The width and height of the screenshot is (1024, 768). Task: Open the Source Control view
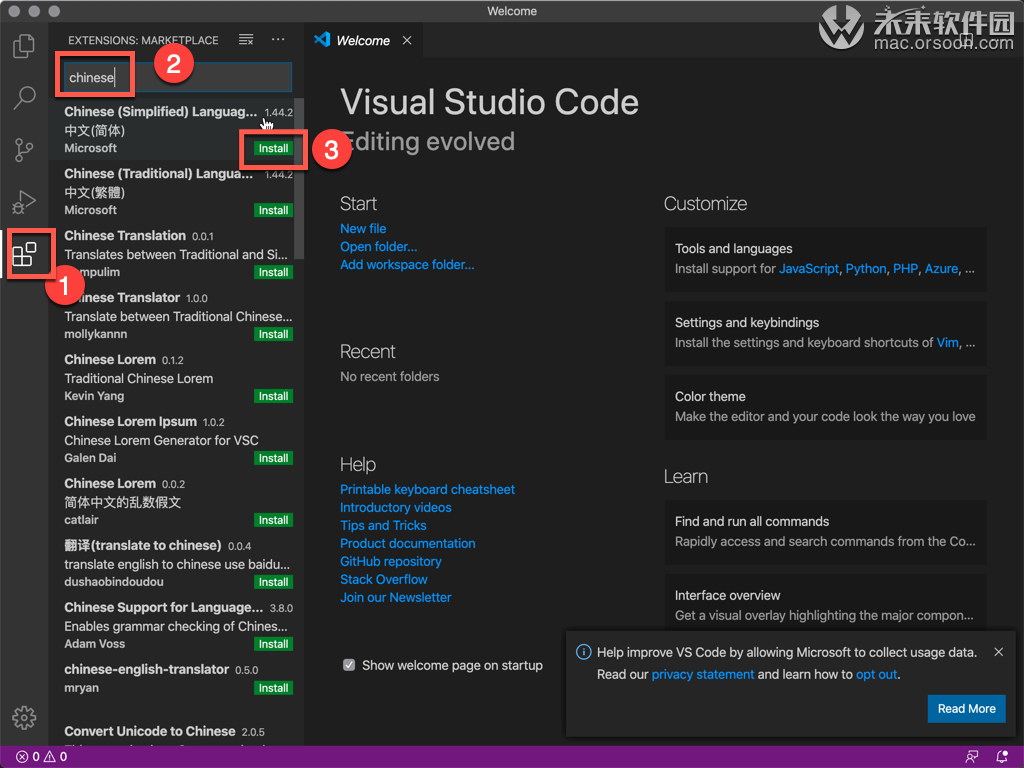click(x=24, y=150)
